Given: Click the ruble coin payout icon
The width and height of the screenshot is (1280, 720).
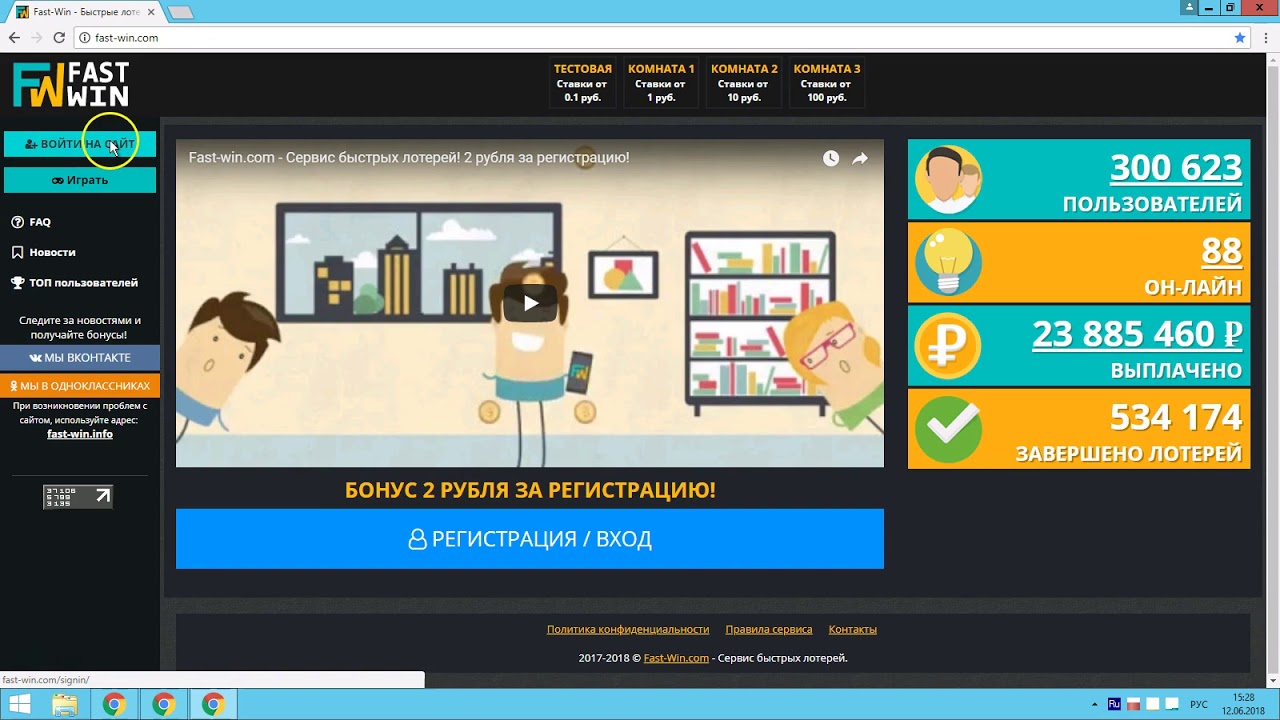Looking at the screenshot, I should click(948, 345).
